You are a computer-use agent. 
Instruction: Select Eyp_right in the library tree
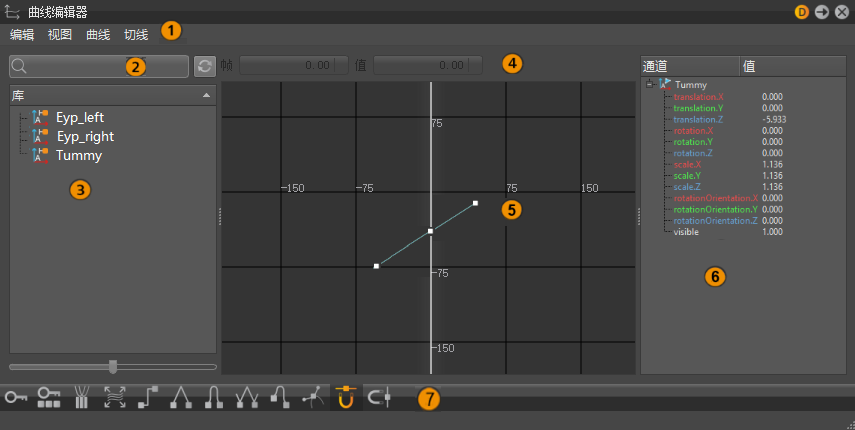click(x=86, y=136)
